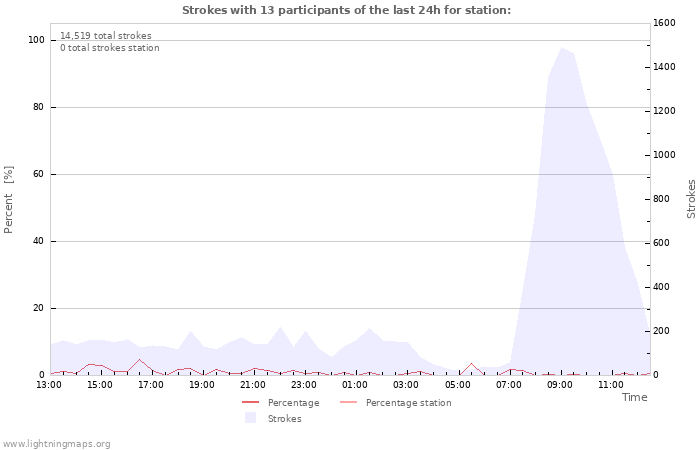Image resolution: width=700 pixels, height=450 pixels.
Task: Click the 100 percent axis value
Action: click(x=36, y=40)
